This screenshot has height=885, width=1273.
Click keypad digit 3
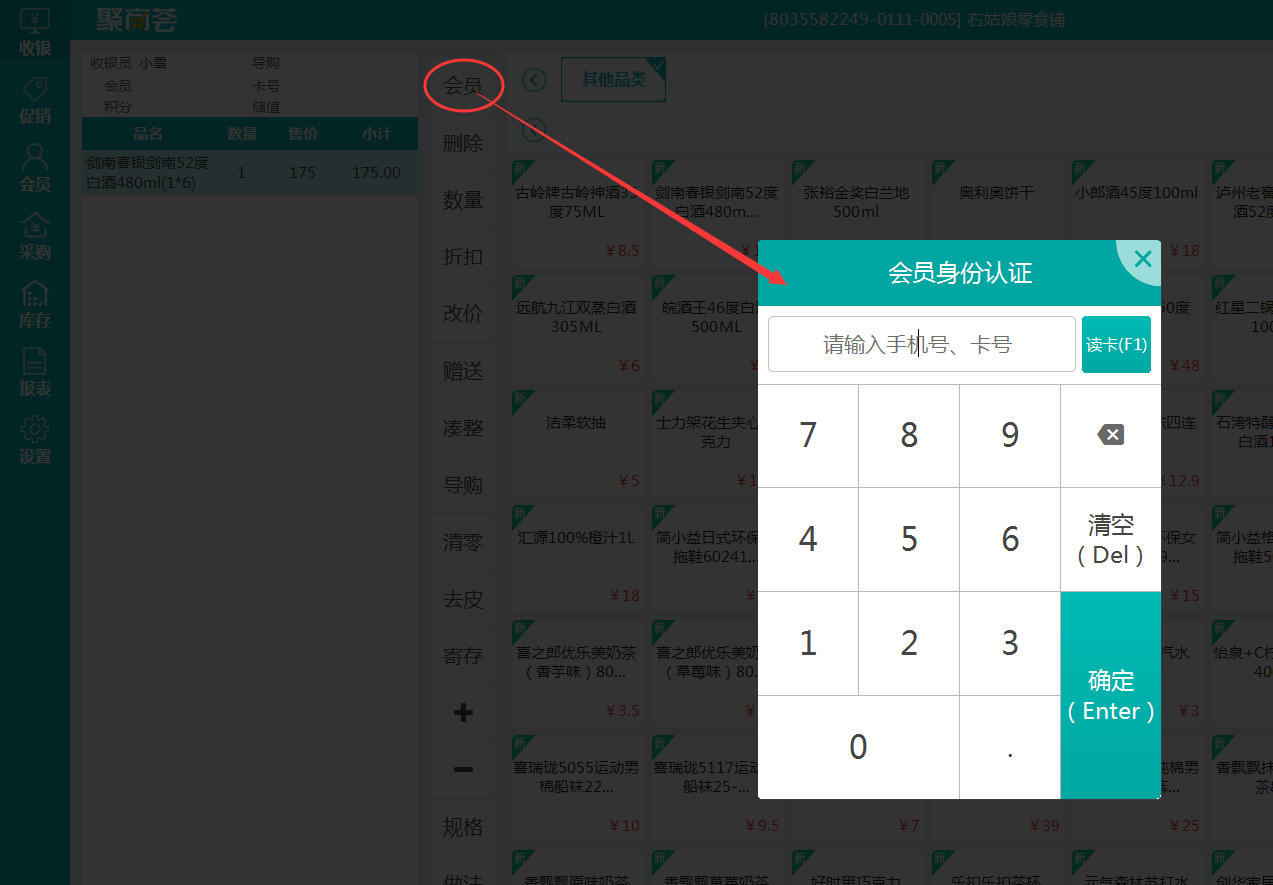[1010, 643]
